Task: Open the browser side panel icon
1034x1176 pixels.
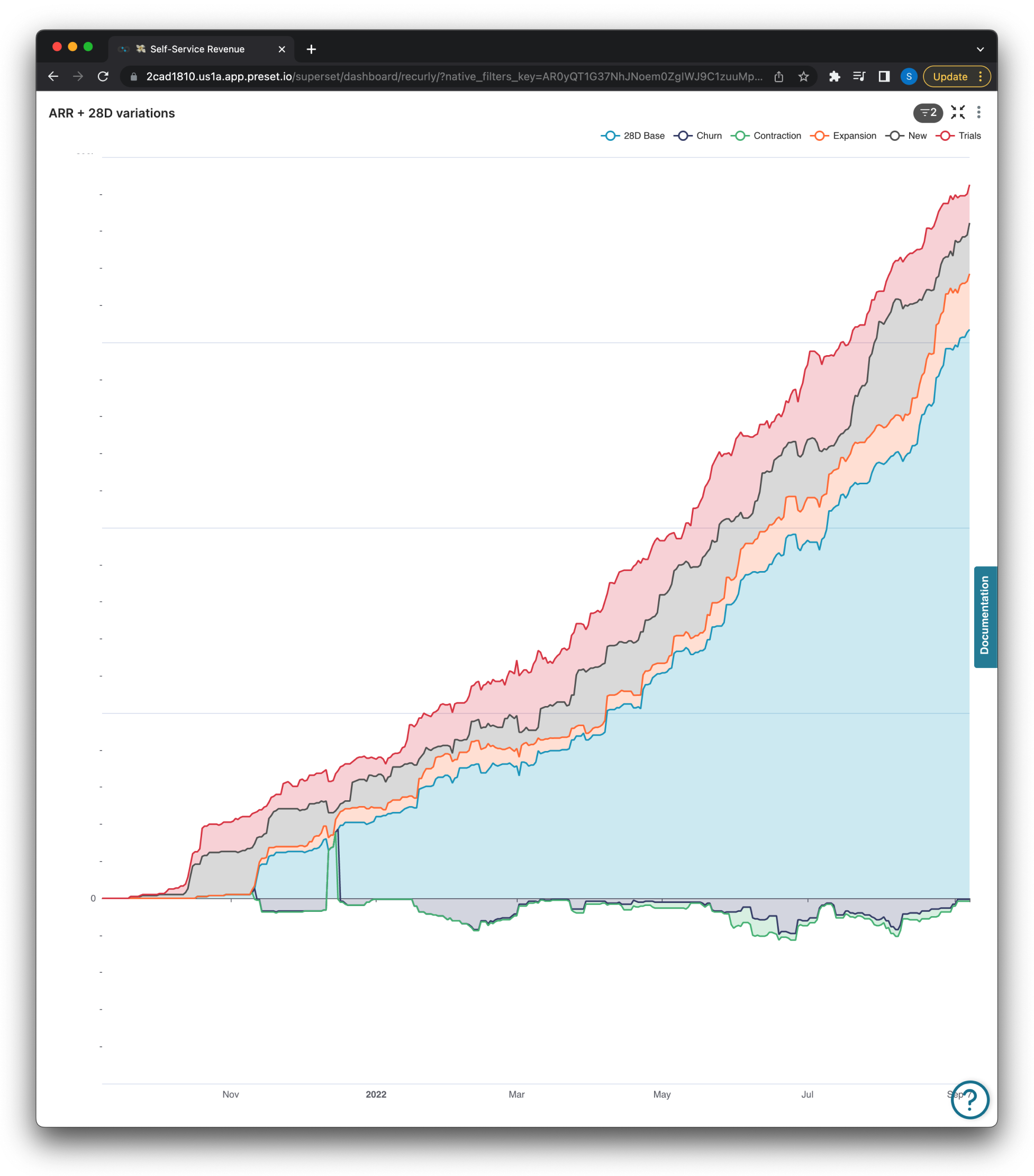Action: coord(884,77)
